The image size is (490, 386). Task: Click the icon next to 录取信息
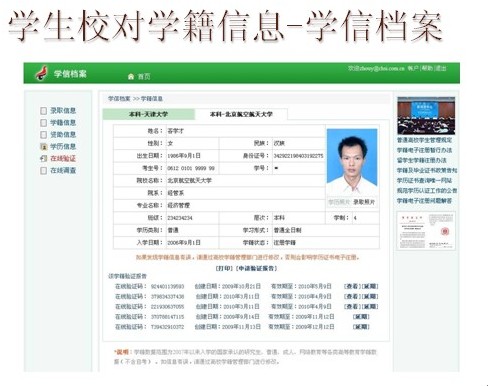(x=43, y=111)
